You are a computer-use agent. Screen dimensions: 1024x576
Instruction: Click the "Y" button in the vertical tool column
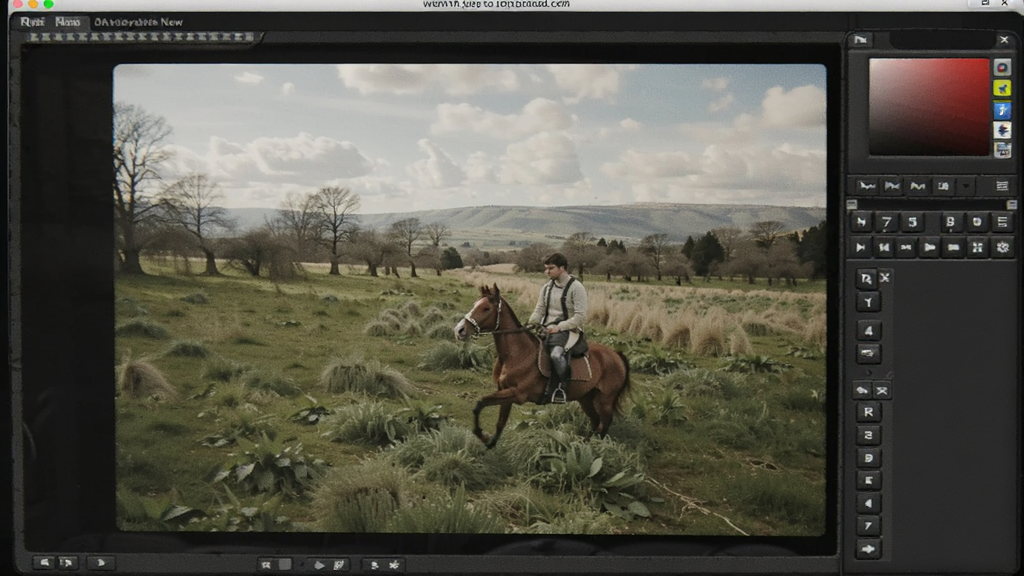click(x=869, y=302)
